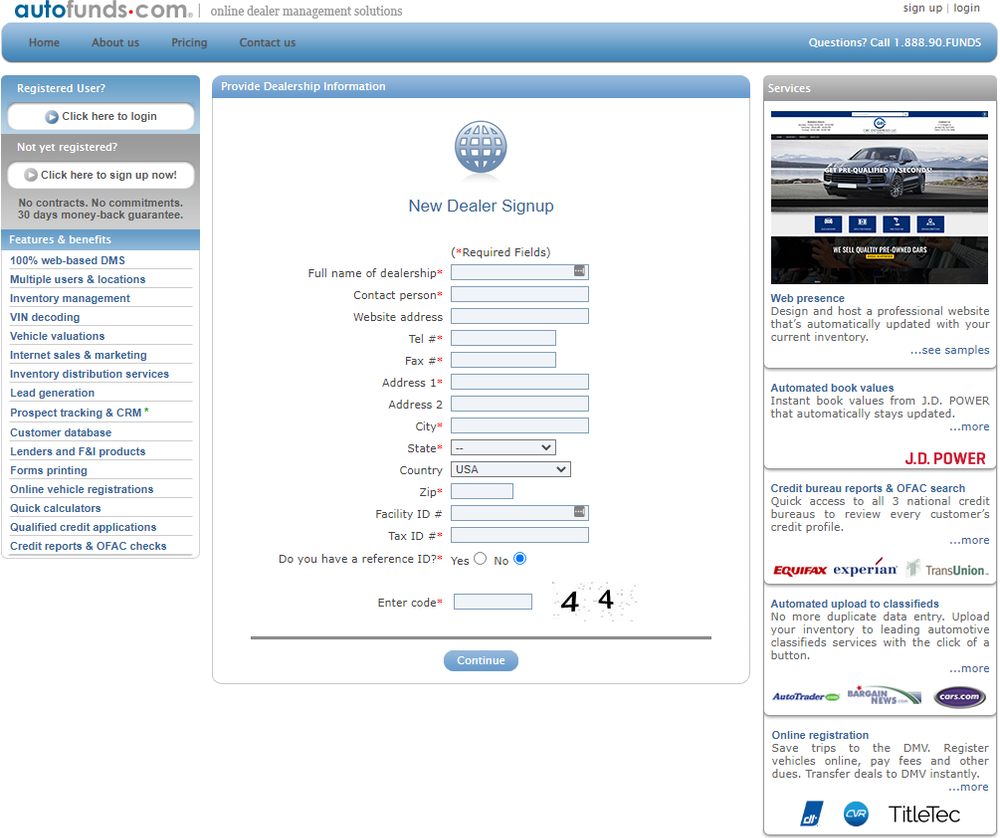Image resolution: width=1000 pixels, height=838 pixels.
Task: Open Inventory distribution services link
Action: 89,374
